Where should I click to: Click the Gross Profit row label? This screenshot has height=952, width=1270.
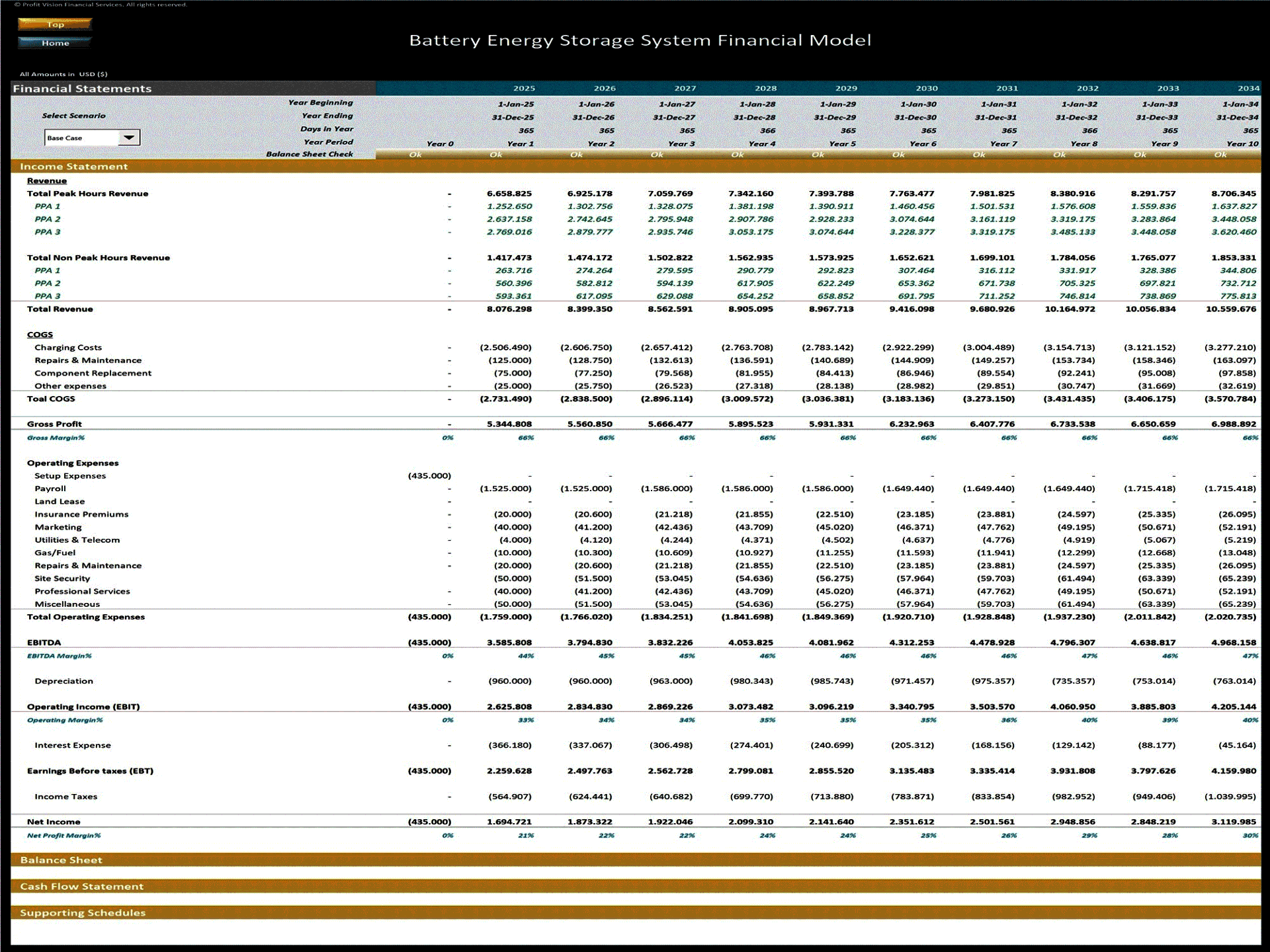pyautogui.click(x=54, y=424)
